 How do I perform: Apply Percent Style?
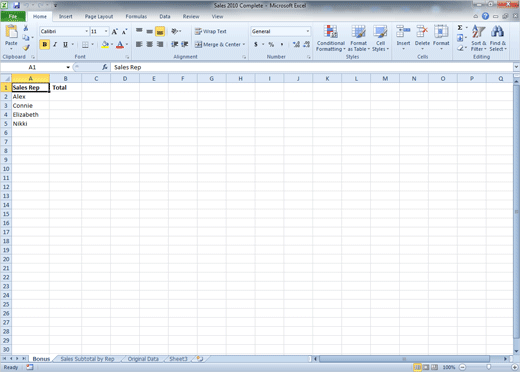tap(271, 44)
